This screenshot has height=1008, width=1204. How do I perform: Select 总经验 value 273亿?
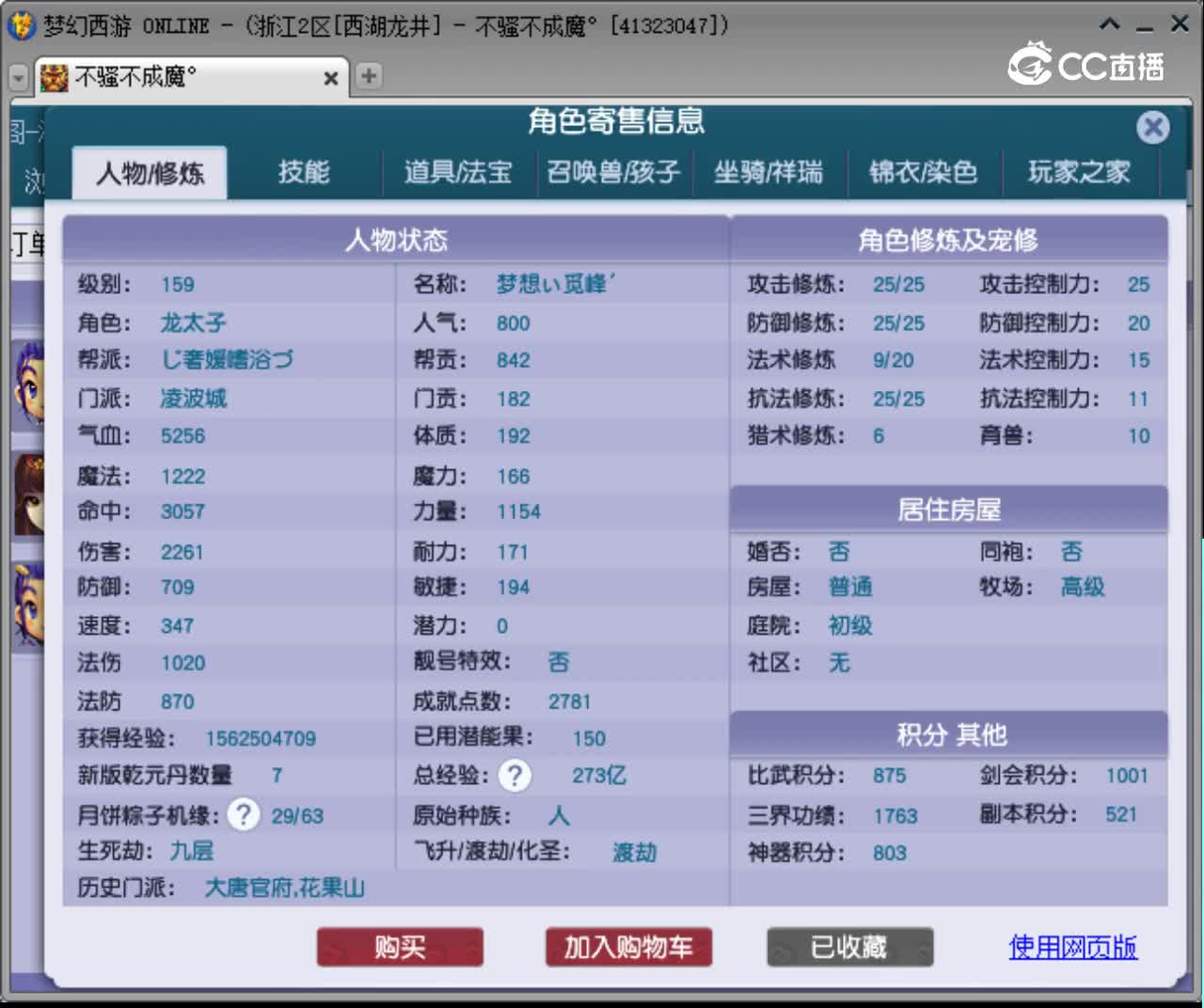coord(599,776)
